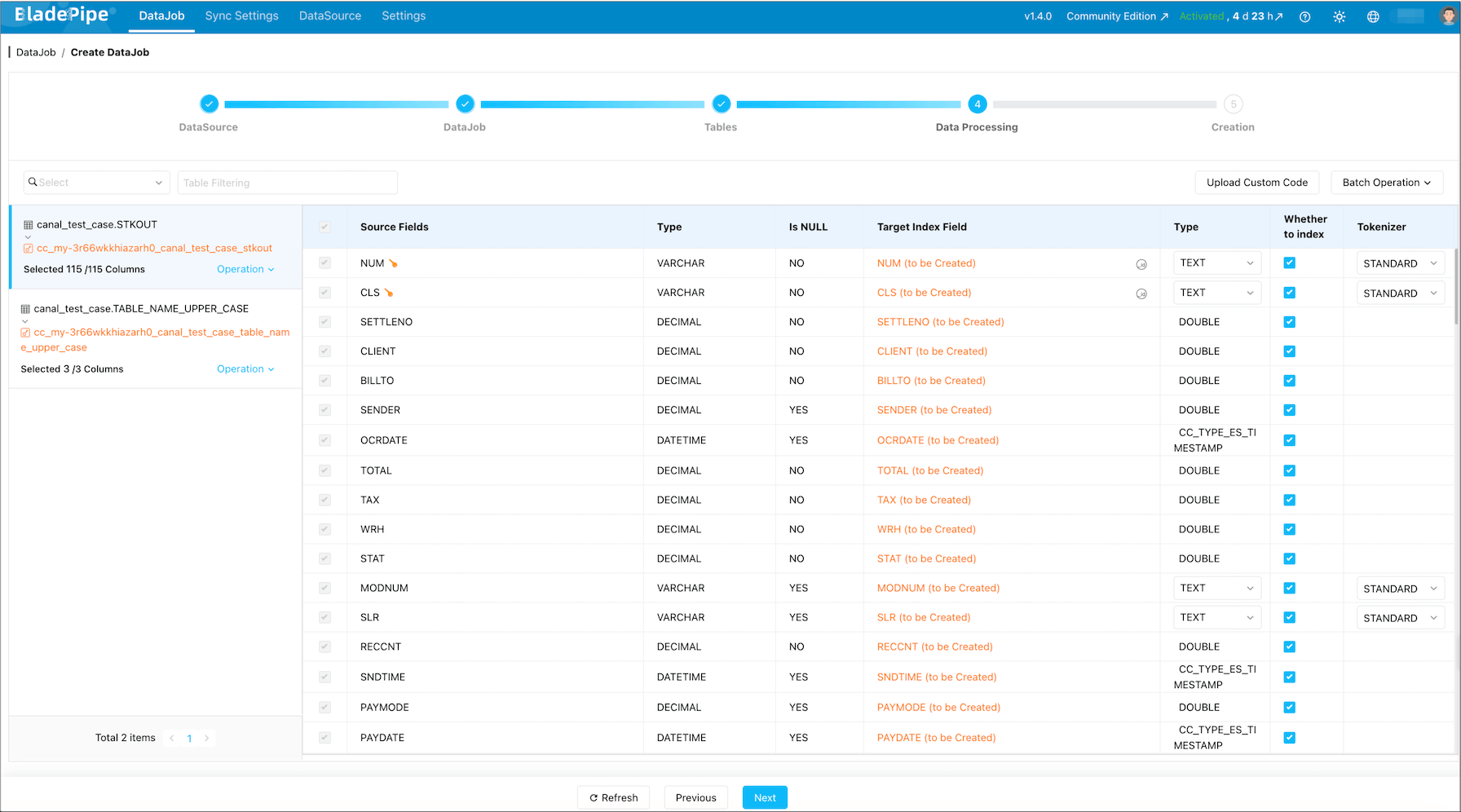Image resolution: width=1461 pixels, height=812 pixels.
Task: Click Upload Custom Code button
Action: [x=1256, y=183]
